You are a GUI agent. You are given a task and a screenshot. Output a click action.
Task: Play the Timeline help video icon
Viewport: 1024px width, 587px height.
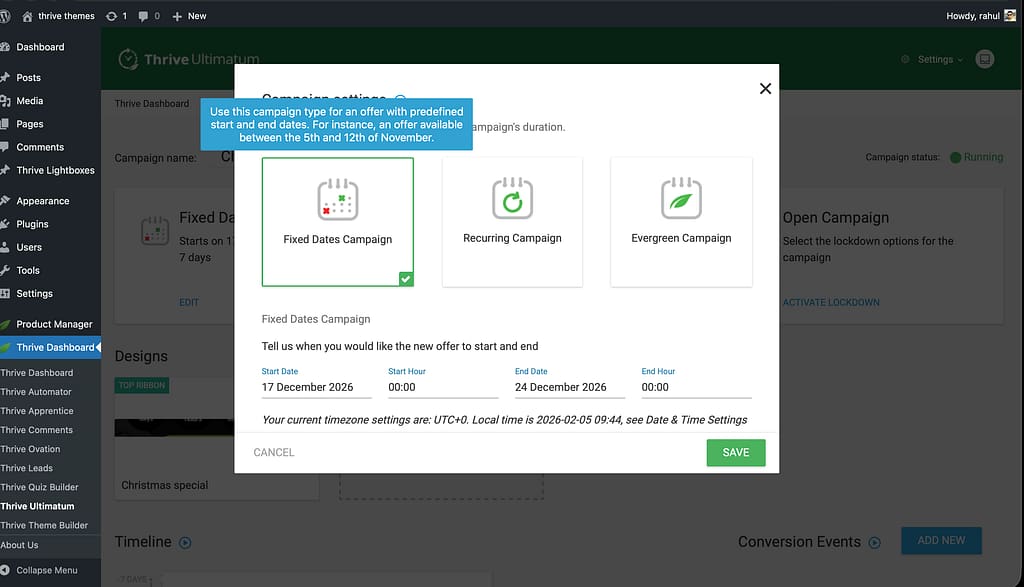185,542
